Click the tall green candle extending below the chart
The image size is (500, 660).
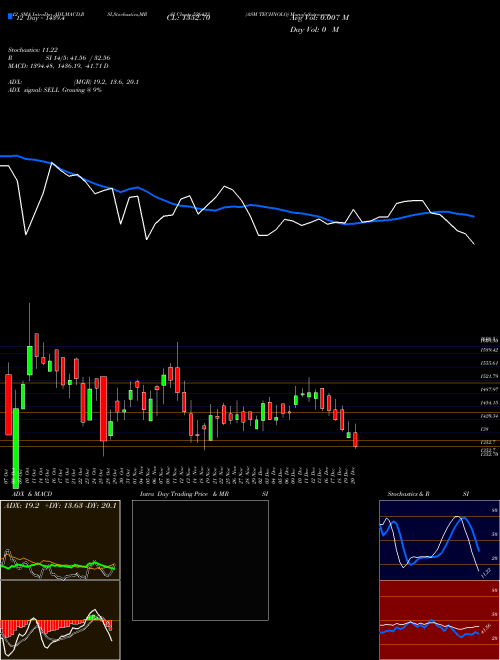tap(16, 448)
